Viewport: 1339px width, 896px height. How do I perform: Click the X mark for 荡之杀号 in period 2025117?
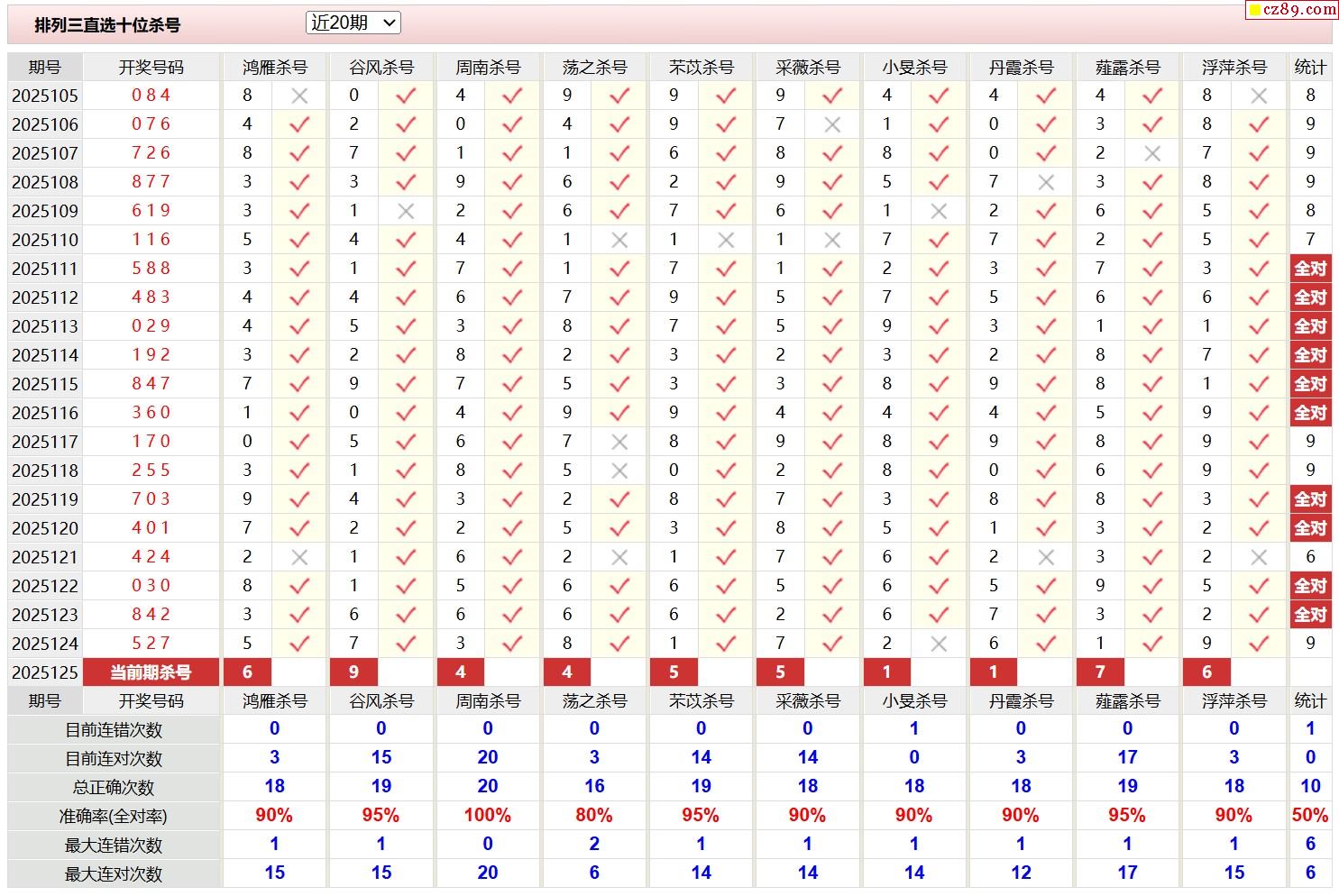click(619, 442)
